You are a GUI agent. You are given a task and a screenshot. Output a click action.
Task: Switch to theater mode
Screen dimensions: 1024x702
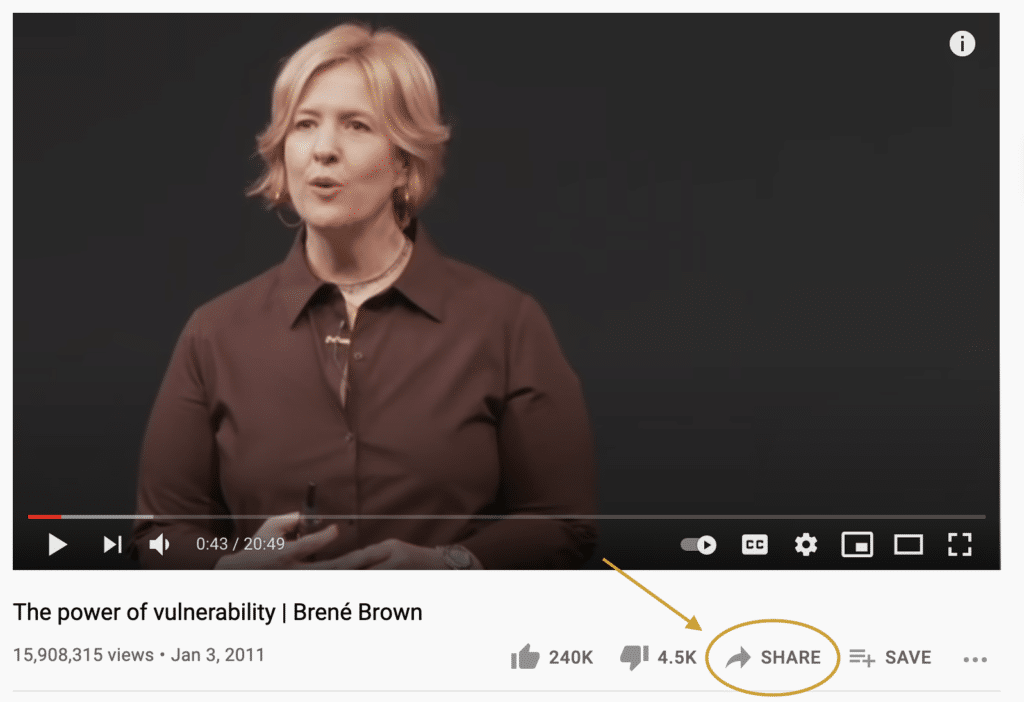point(908,544)
